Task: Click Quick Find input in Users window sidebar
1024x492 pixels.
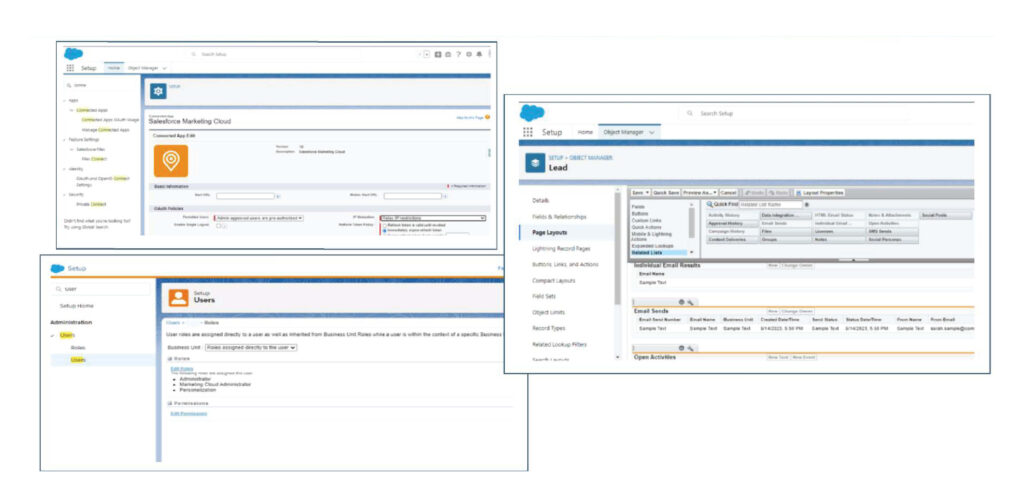Action: pos(101,288)
